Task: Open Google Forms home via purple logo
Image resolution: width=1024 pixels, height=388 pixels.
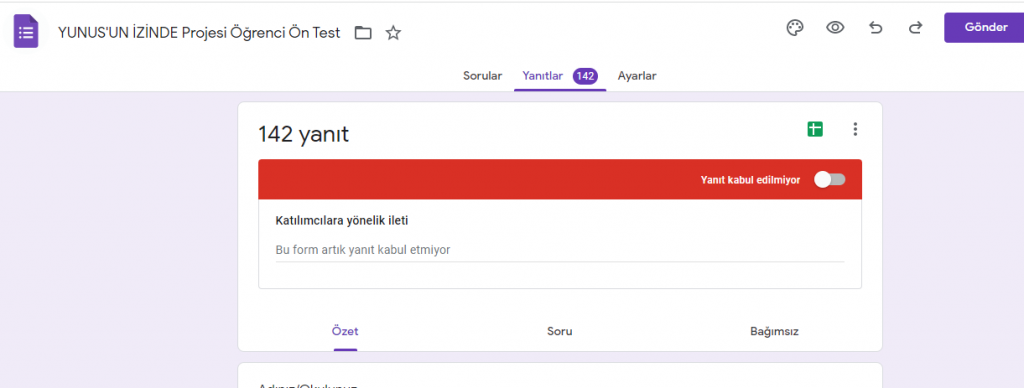Action: [26, 32]
